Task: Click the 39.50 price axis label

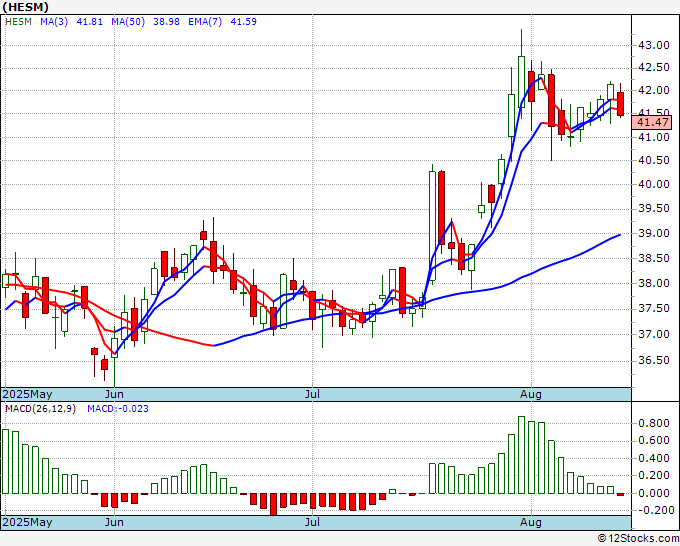Action: (x=653, y=209)
